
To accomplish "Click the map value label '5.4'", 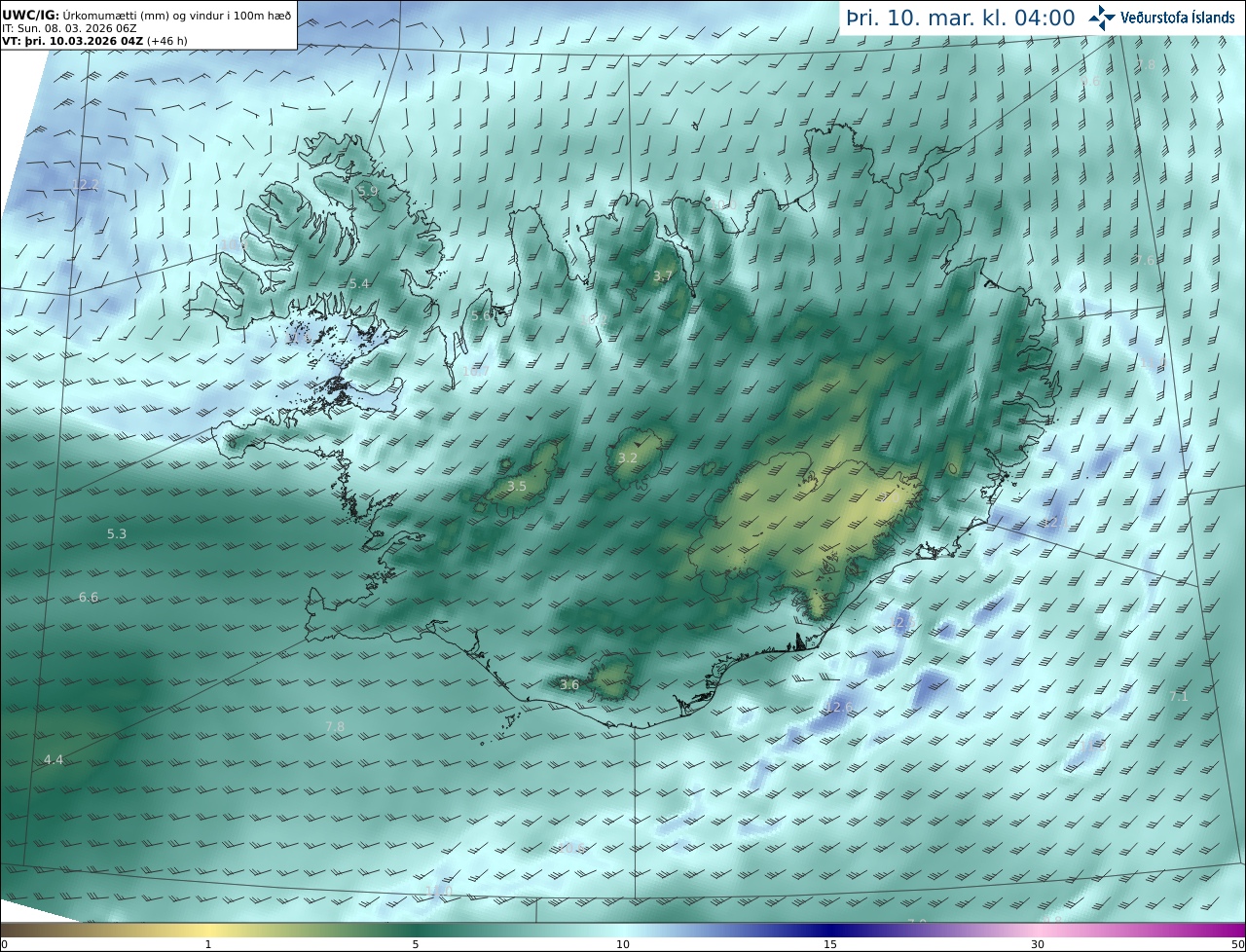I will tap(359, 284).
